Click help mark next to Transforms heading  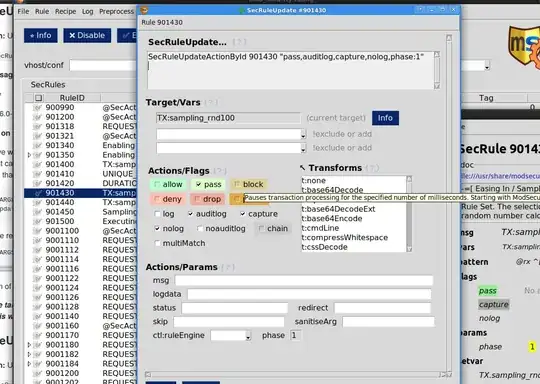point(372,168)
